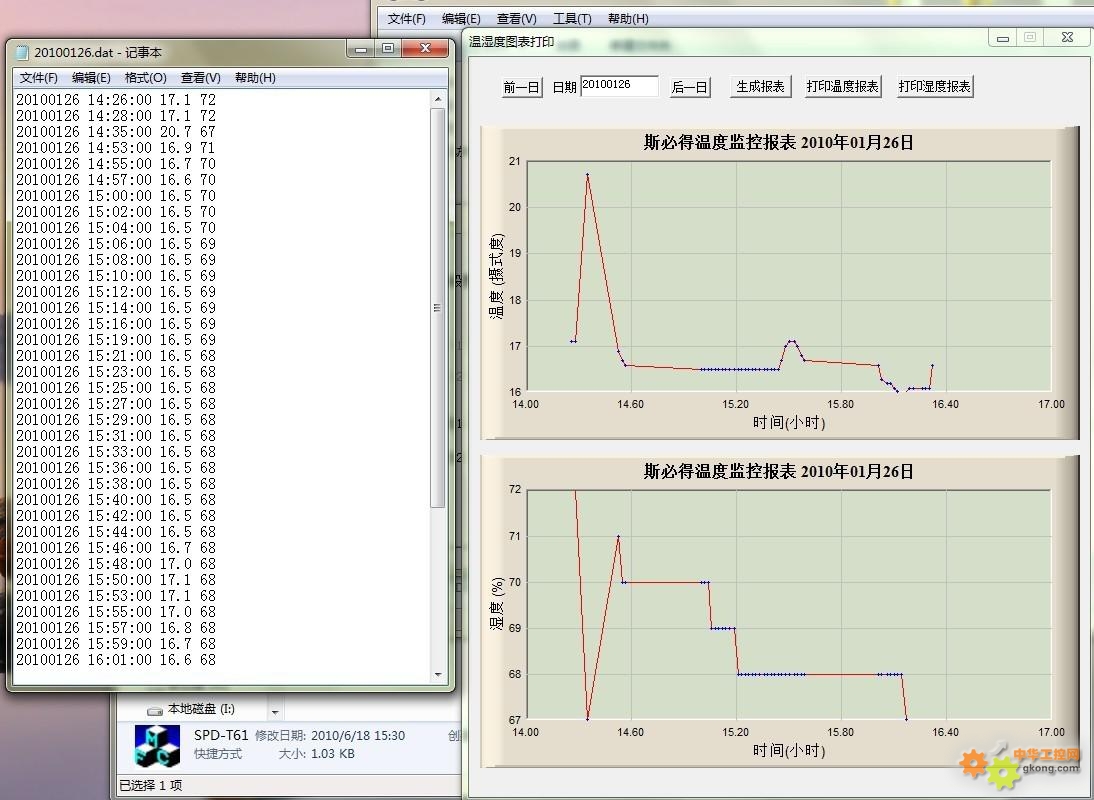
Task: Click the temperature chart plot area
Action: 788,276
